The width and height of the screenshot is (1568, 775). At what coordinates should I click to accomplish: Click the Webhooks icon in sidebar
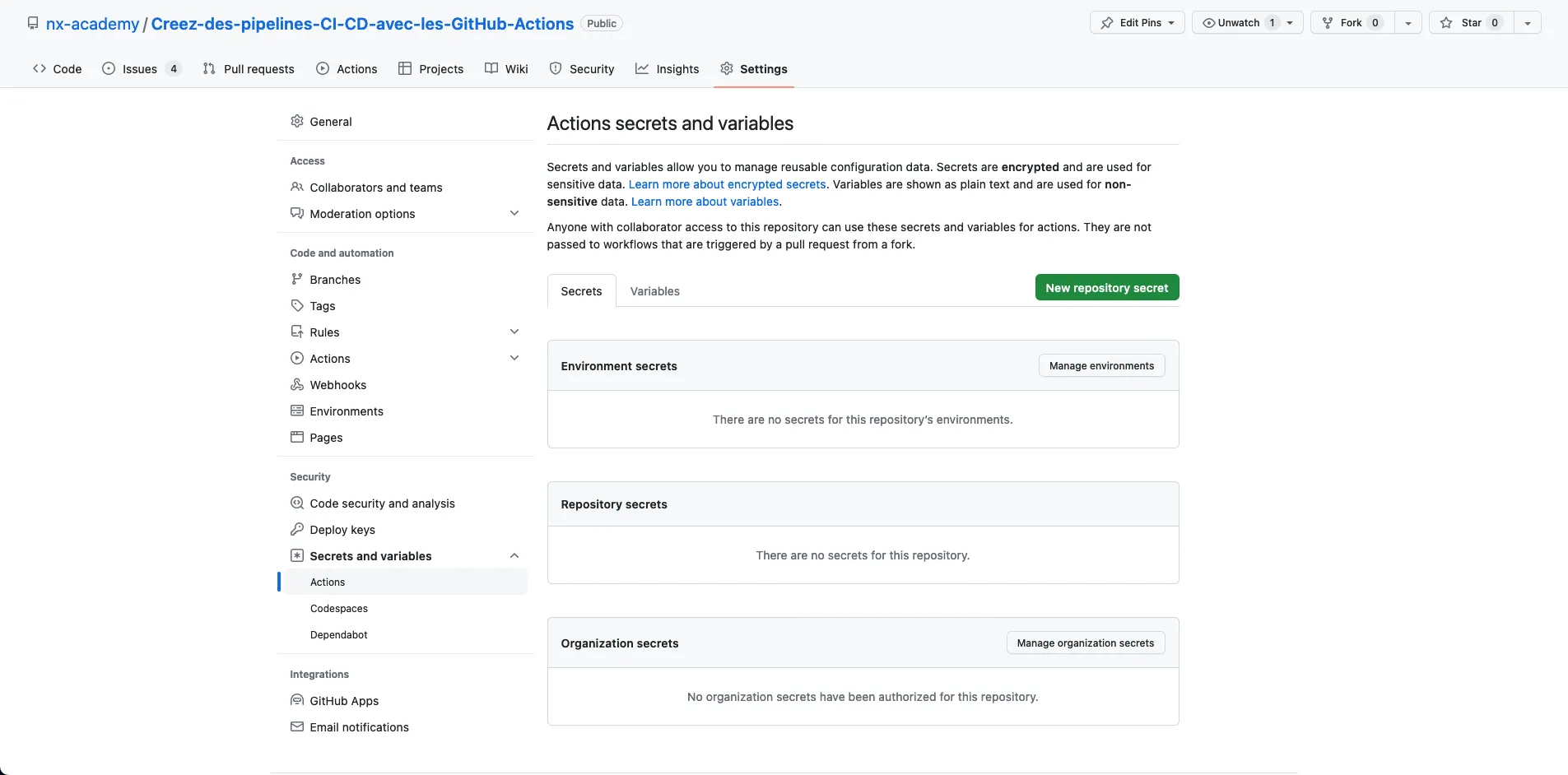click(x=297, y=385)
